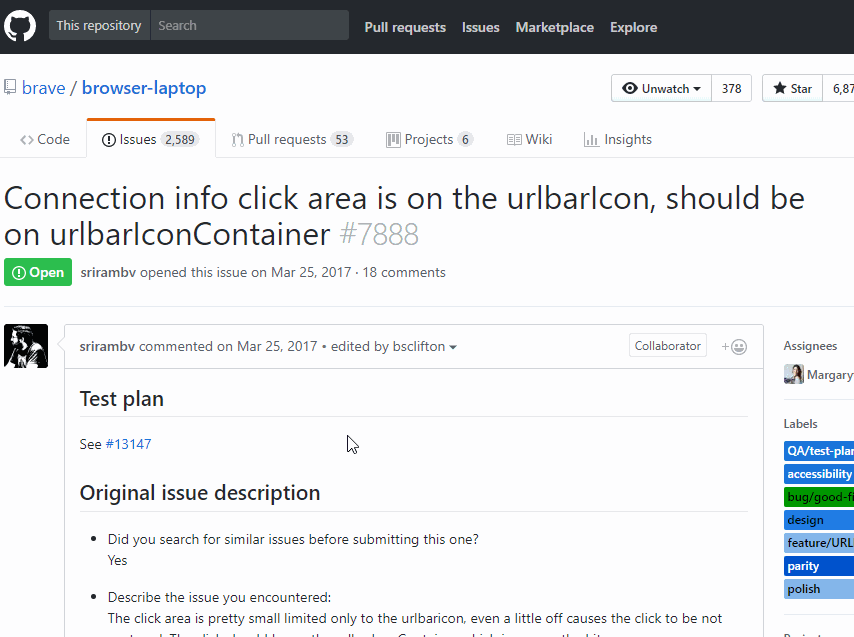Click the Projects tab board icon

click(x=393, y=140)
